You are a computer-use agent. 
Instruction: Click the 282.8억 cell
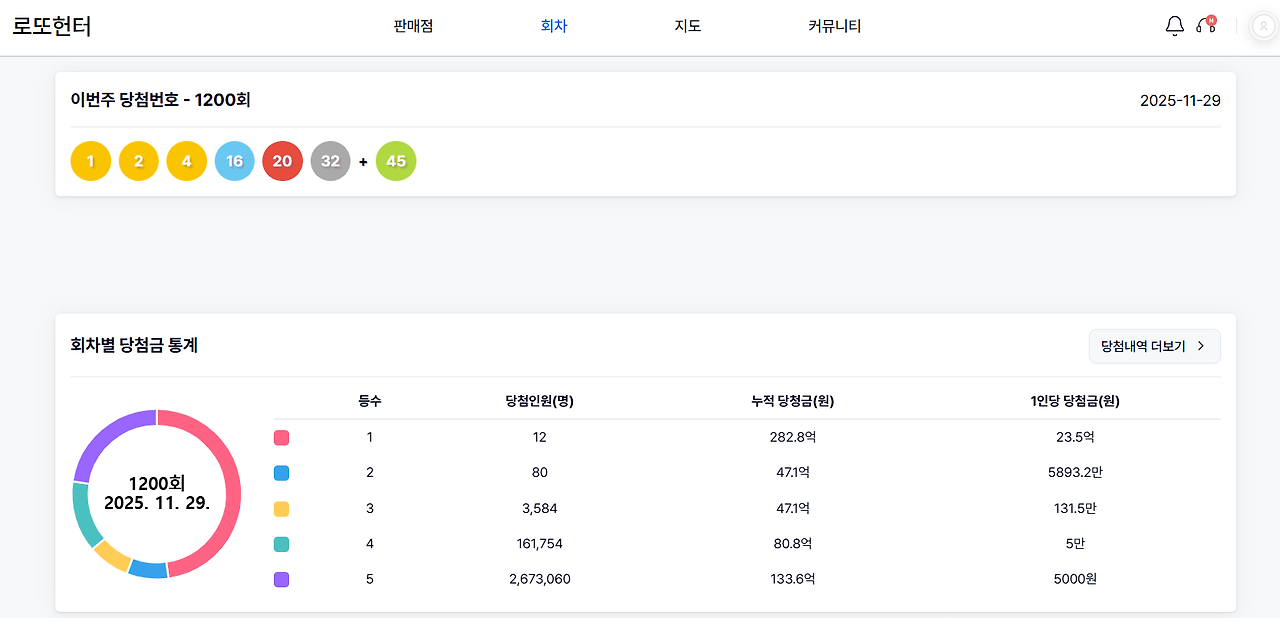(x=793, y=437)
